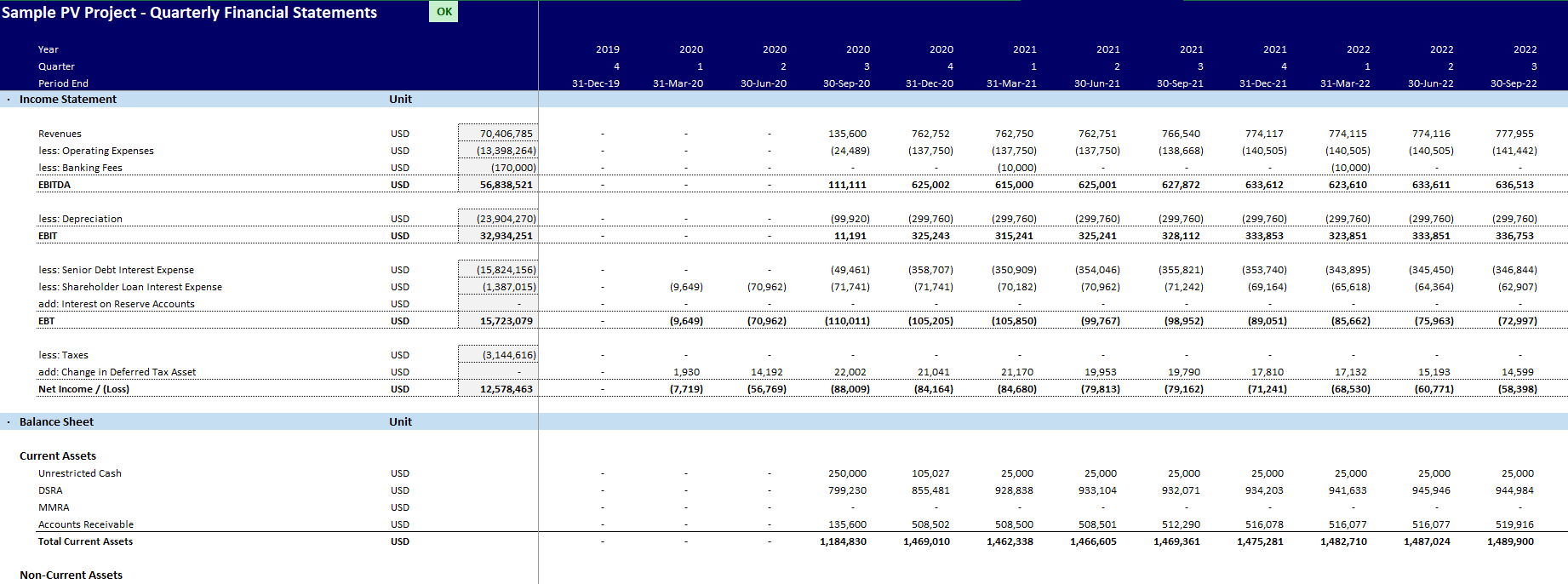Click Total Current Assets value 1,184,830
1568x584 pixels.
coord(843,541)
